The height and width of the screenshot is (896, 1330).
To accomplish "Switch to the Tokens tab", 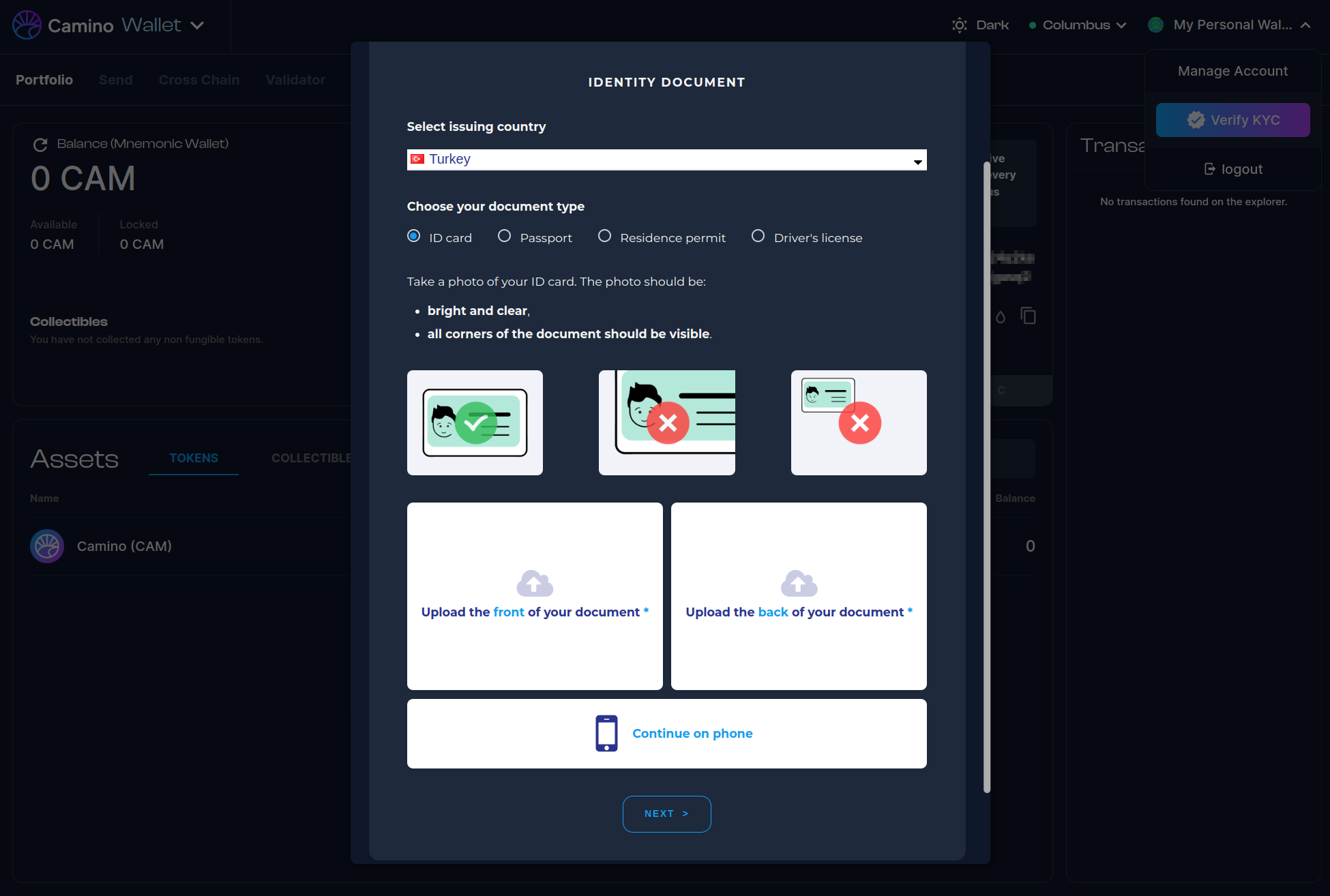I will click(x=194, y=458).
